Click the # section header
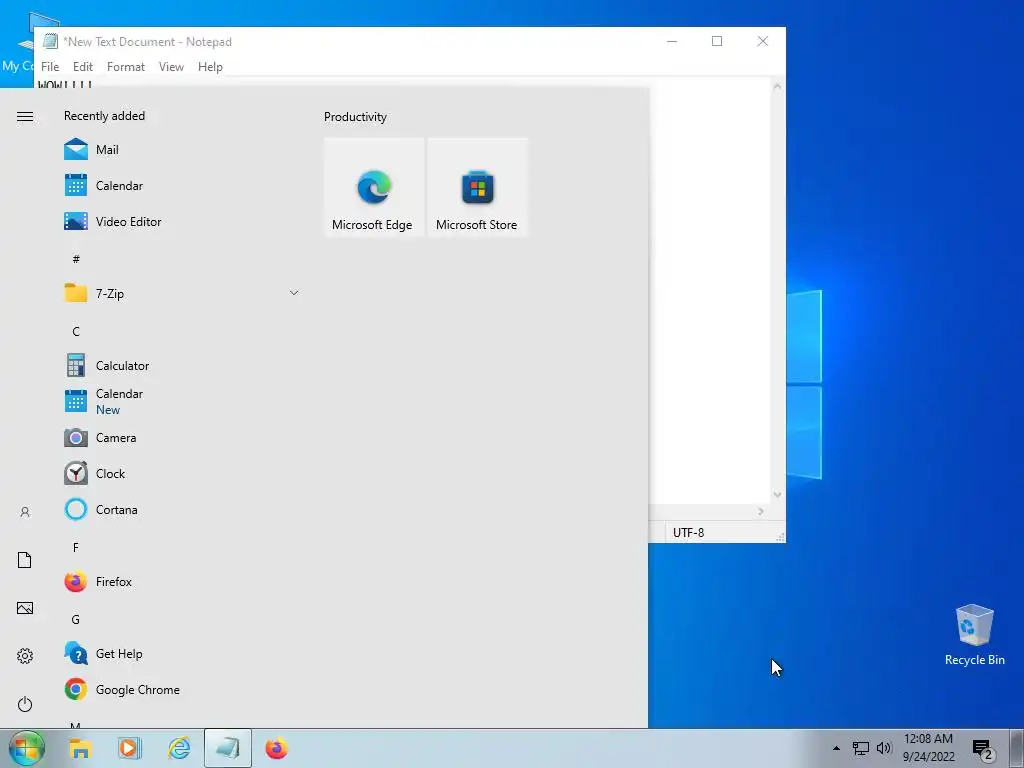Image resolution: width=1024 pixels, height=768 pixels. click(76, 259)
